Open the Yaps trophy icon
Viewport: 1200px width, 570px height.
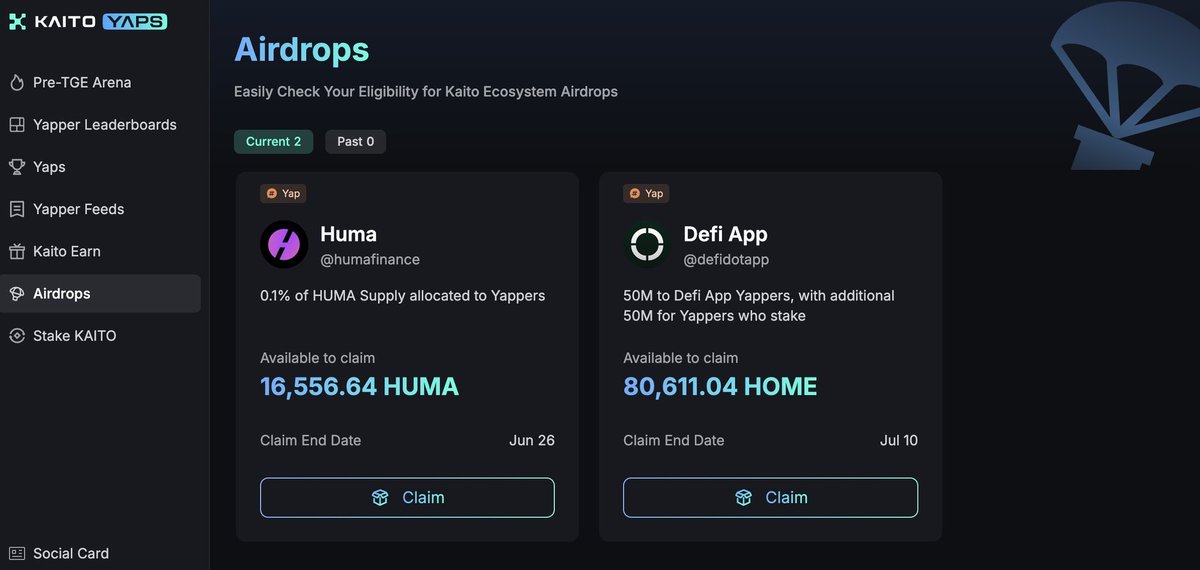click(x=17, y=167)
